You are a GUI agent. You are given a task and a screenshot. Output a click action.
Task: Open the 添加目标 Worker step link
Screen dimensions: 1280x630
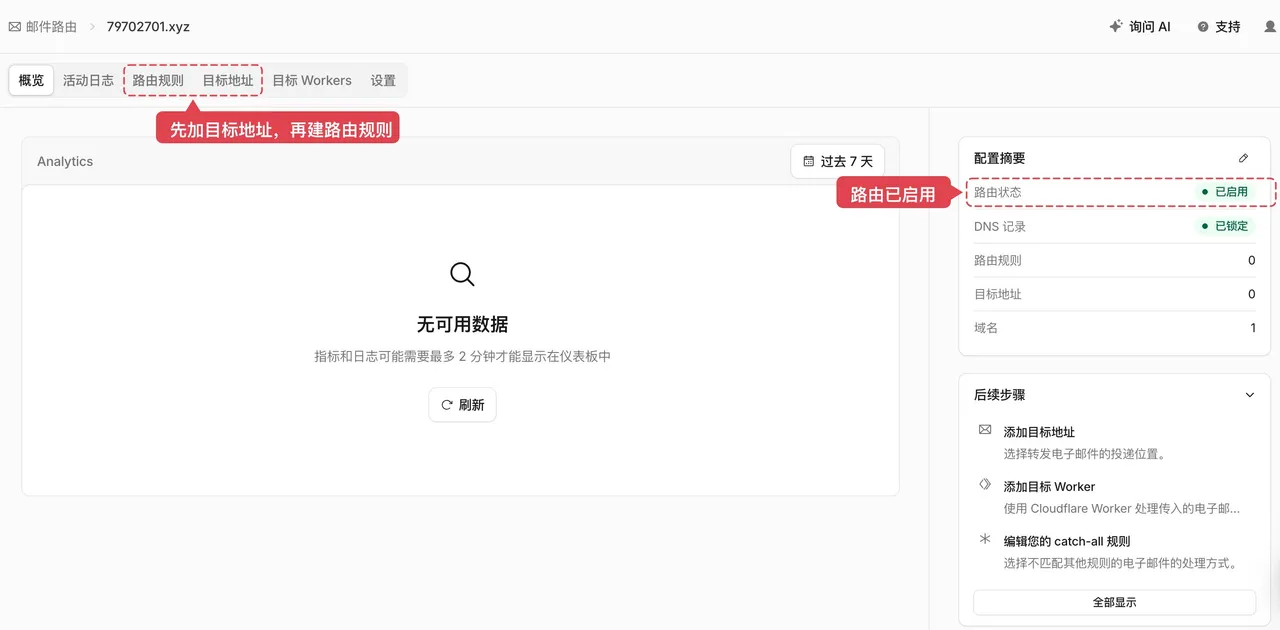click(x=1049, y=486)
